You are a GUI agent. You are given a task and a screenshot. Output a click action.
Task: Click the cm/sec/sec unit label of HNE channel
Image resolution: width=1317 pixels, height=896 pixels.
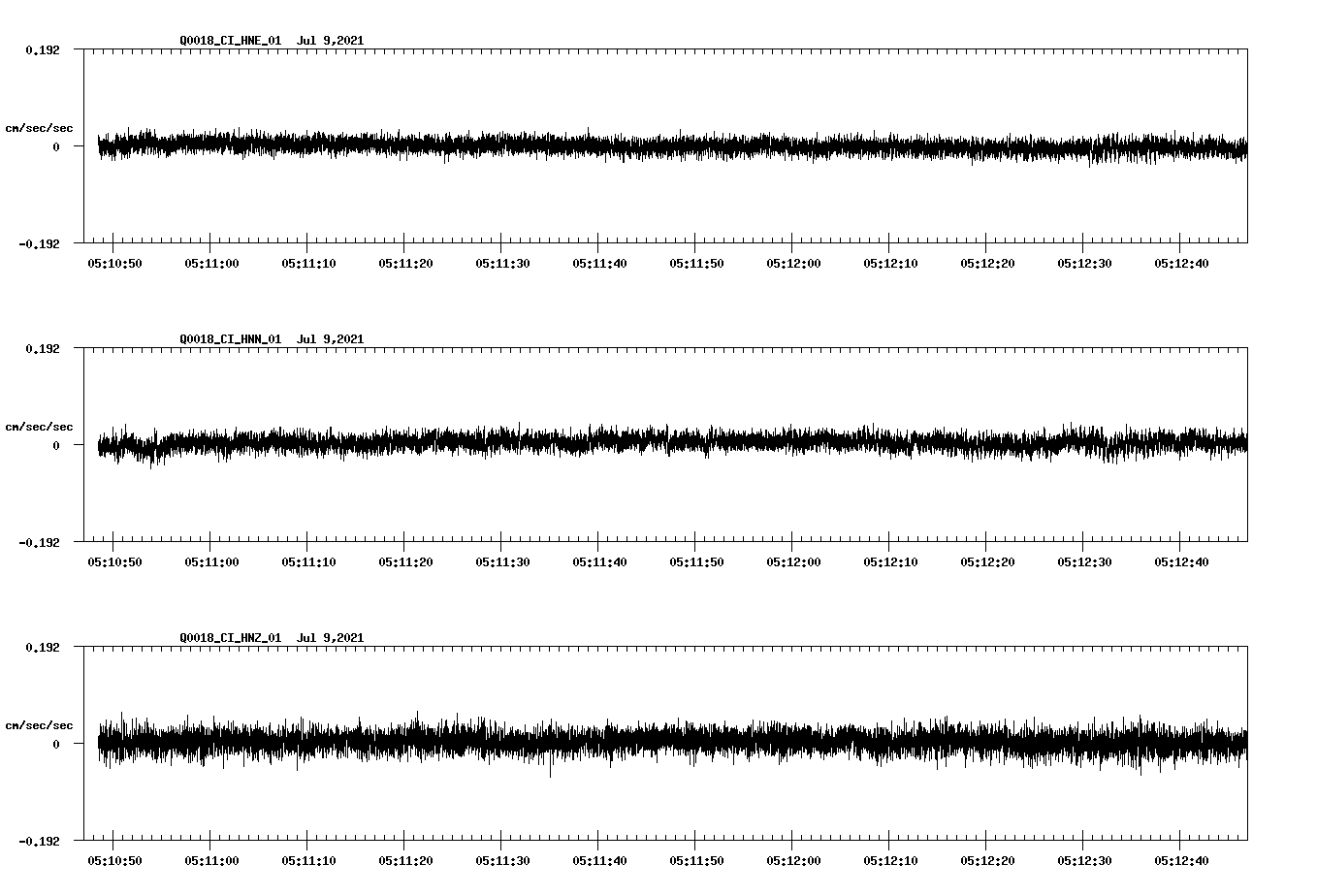39,127
